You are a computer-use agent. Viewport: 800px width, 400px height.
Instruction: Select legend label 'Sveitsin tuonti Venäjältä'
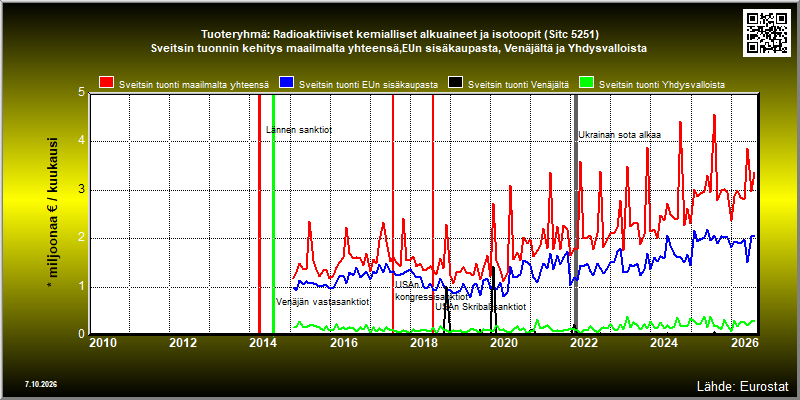[518, 85]
